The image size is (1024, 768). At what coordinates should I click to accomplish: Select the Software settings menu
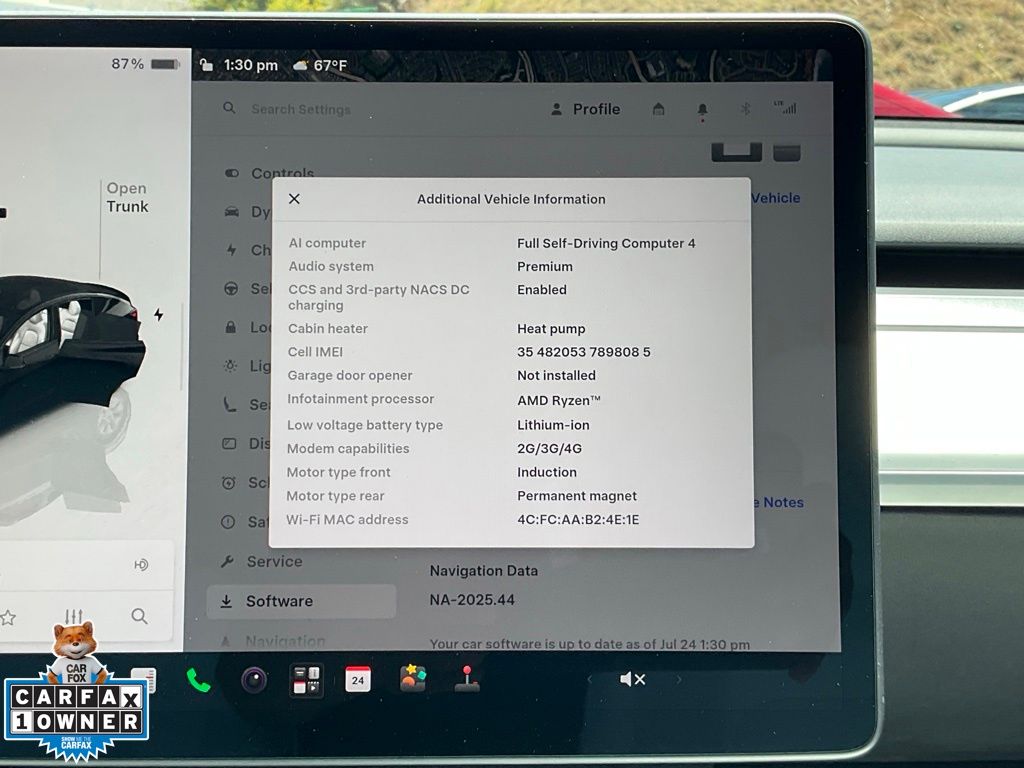(x=302, y=601)
